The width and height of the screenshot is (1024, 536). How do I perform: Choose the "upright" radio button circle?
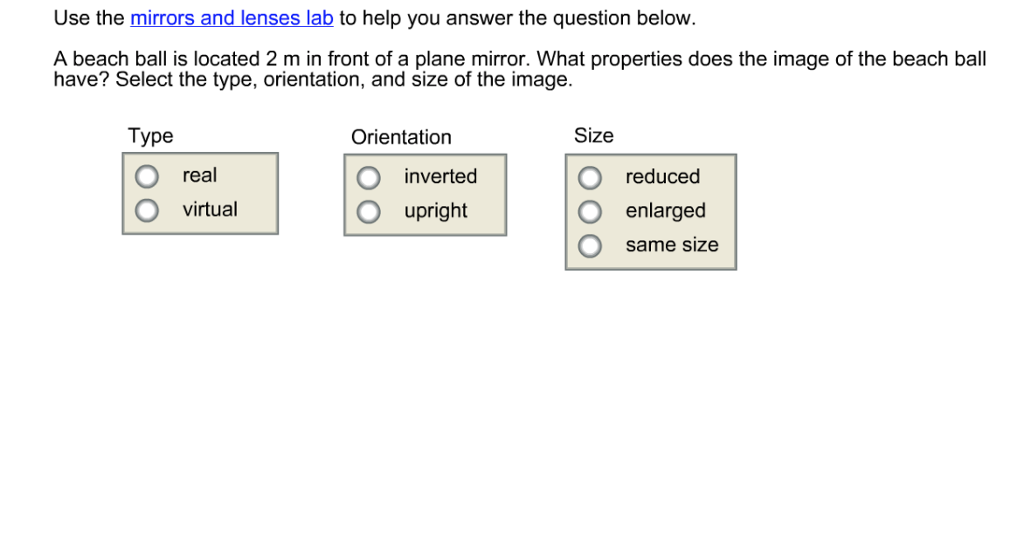click(x=369, y=211)
